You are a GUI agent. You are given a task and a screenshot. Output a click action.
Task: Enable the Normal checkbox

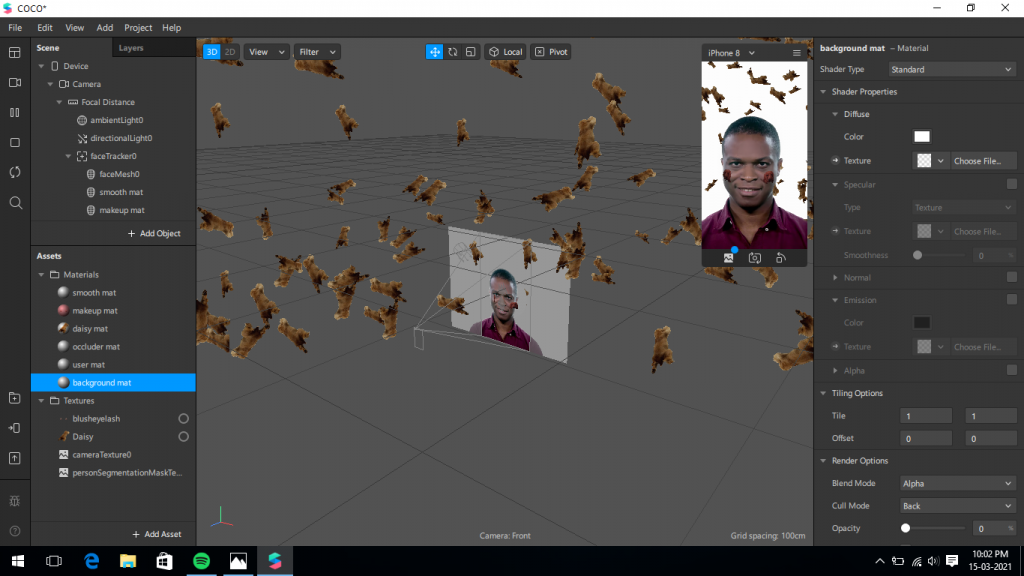[1012, 277]
